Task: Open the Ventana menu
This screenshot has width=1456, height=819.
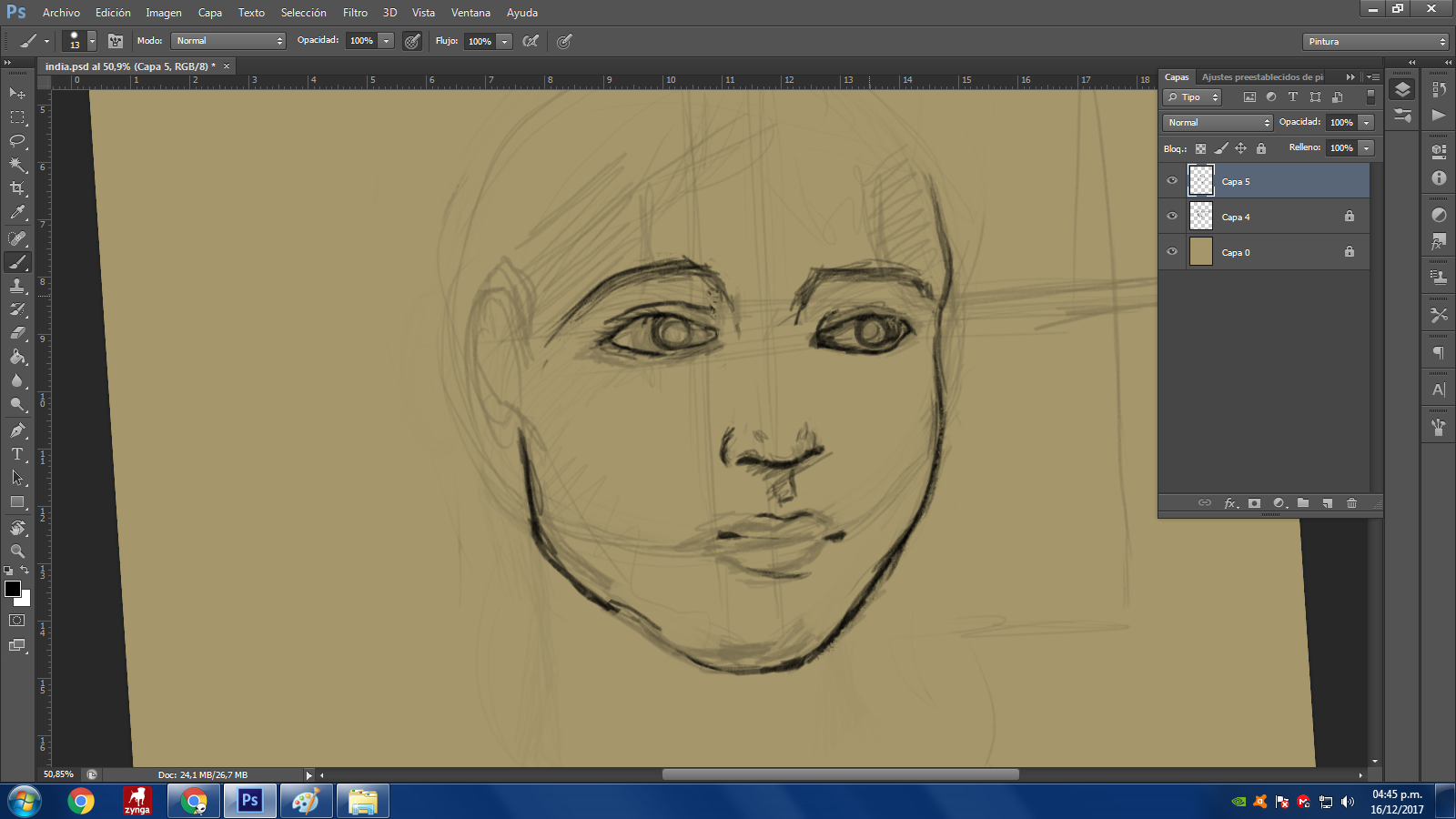Action: pos(470,13)
